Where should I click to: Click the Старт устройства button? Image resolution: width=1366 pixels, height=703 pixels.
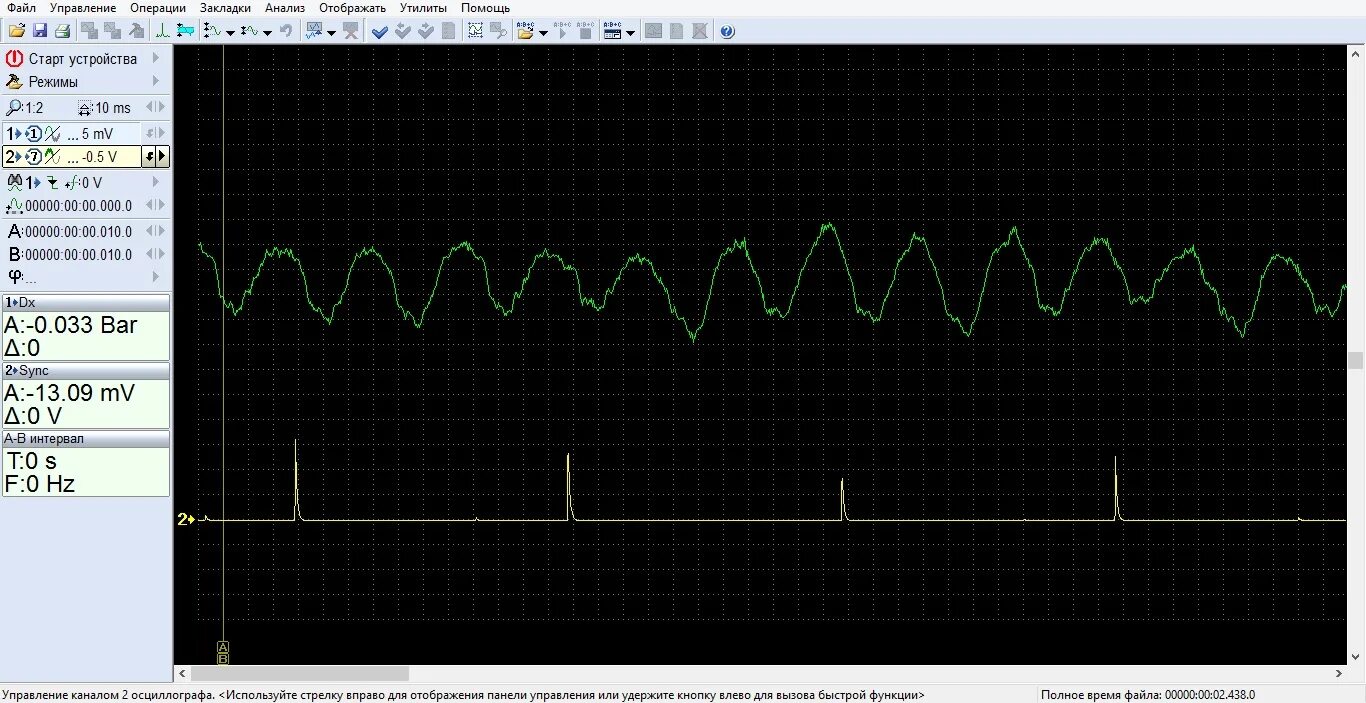84,59
